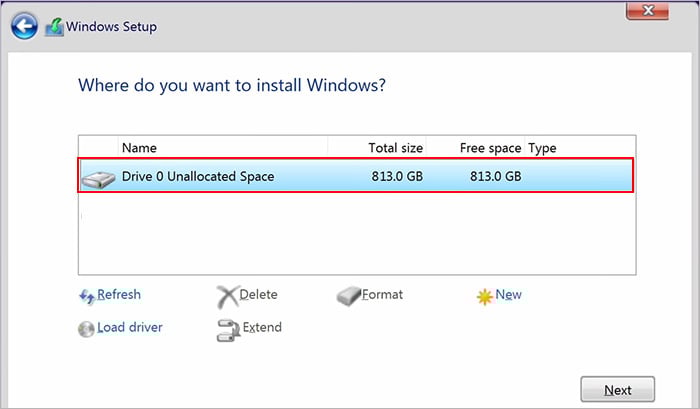Click the Format drive icon
This screenshot has width=700, height=409.
348,296
